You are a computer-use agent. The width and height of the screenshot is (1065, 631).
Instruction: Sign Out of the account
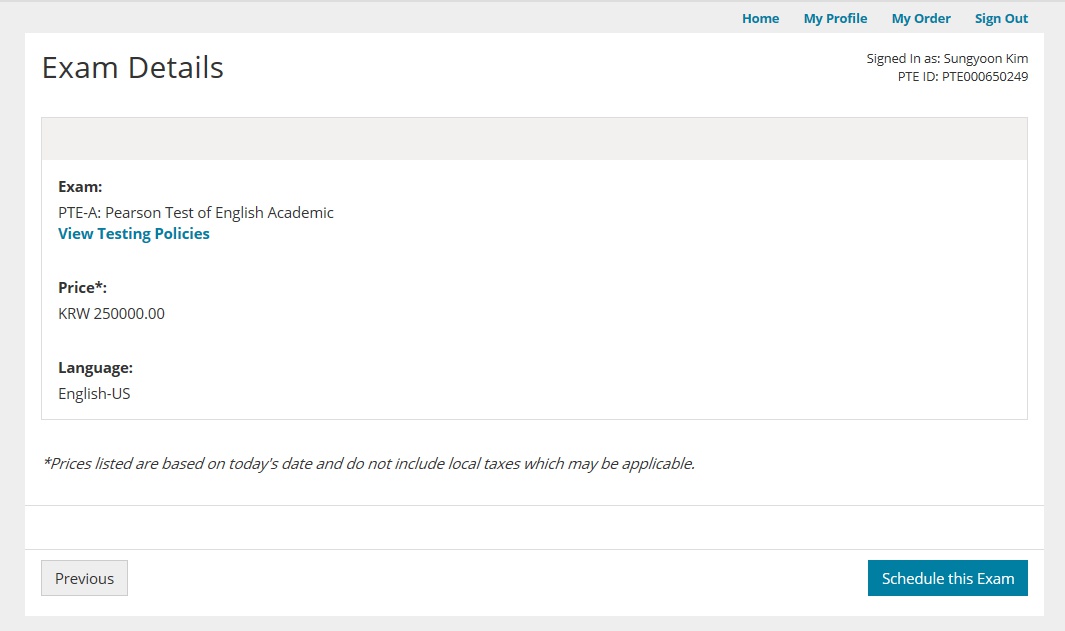tap(1001, 18)
